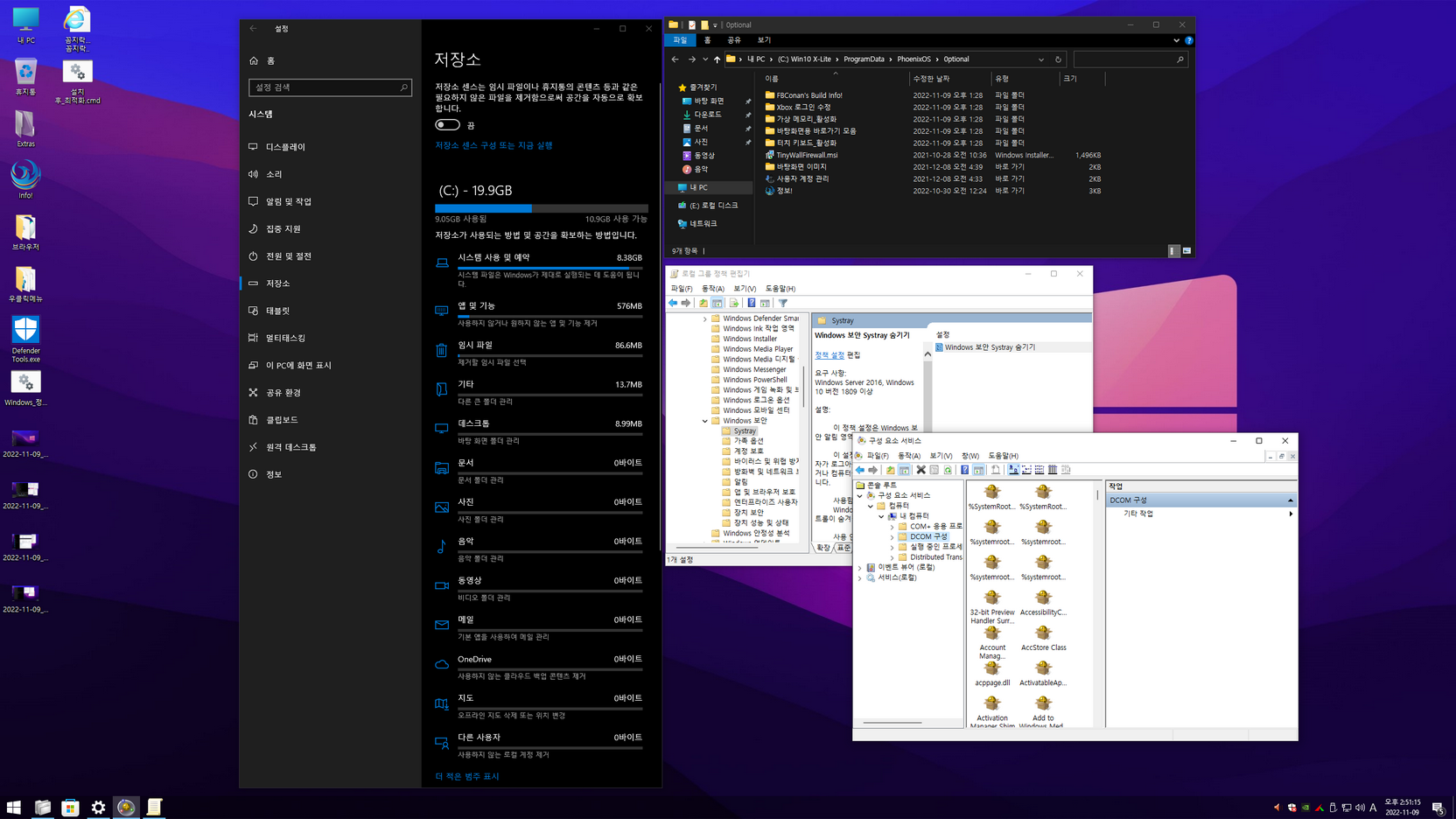
Task: Collapse the 내 컴퓨터 node in Component Services
Action: pos(881,516)
